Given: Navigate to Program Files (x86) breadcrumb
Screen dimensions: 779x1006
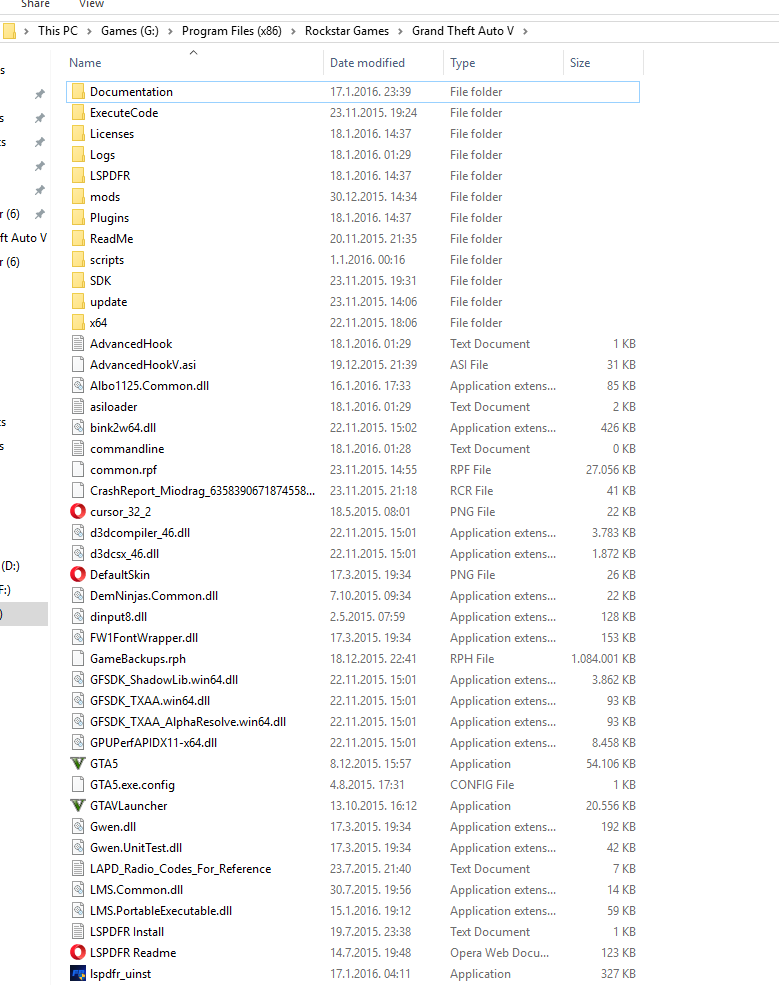Looking at the screenshot, I should pos(232,31).
